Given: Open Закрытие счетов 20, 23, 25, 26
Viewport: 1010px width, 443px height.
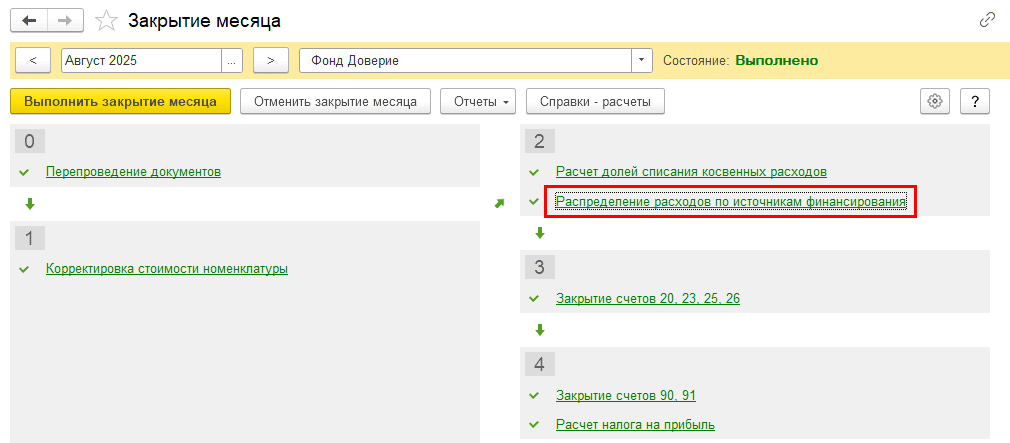Looking at the screenshot, I should point(647,298).
